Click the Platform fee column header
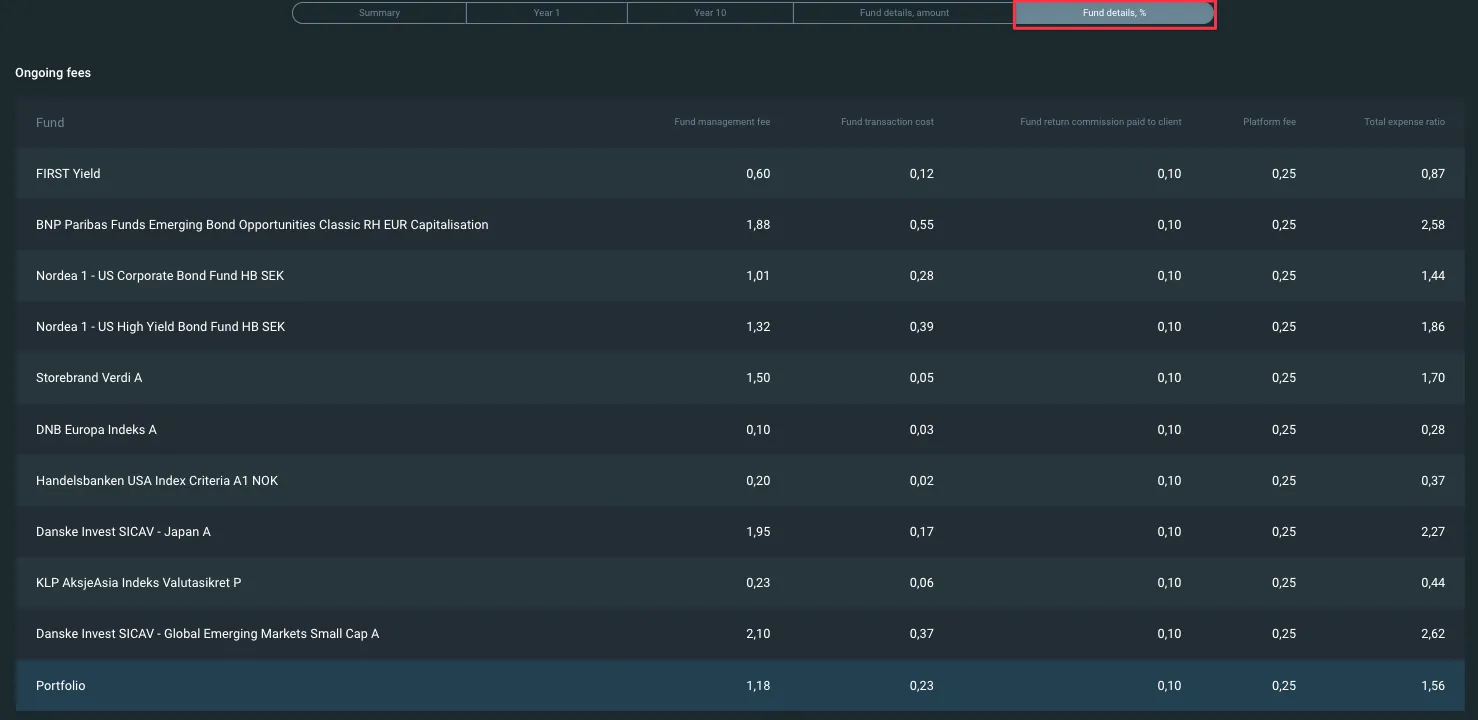Screen dimensions: 1478x720 (1269, 122)
